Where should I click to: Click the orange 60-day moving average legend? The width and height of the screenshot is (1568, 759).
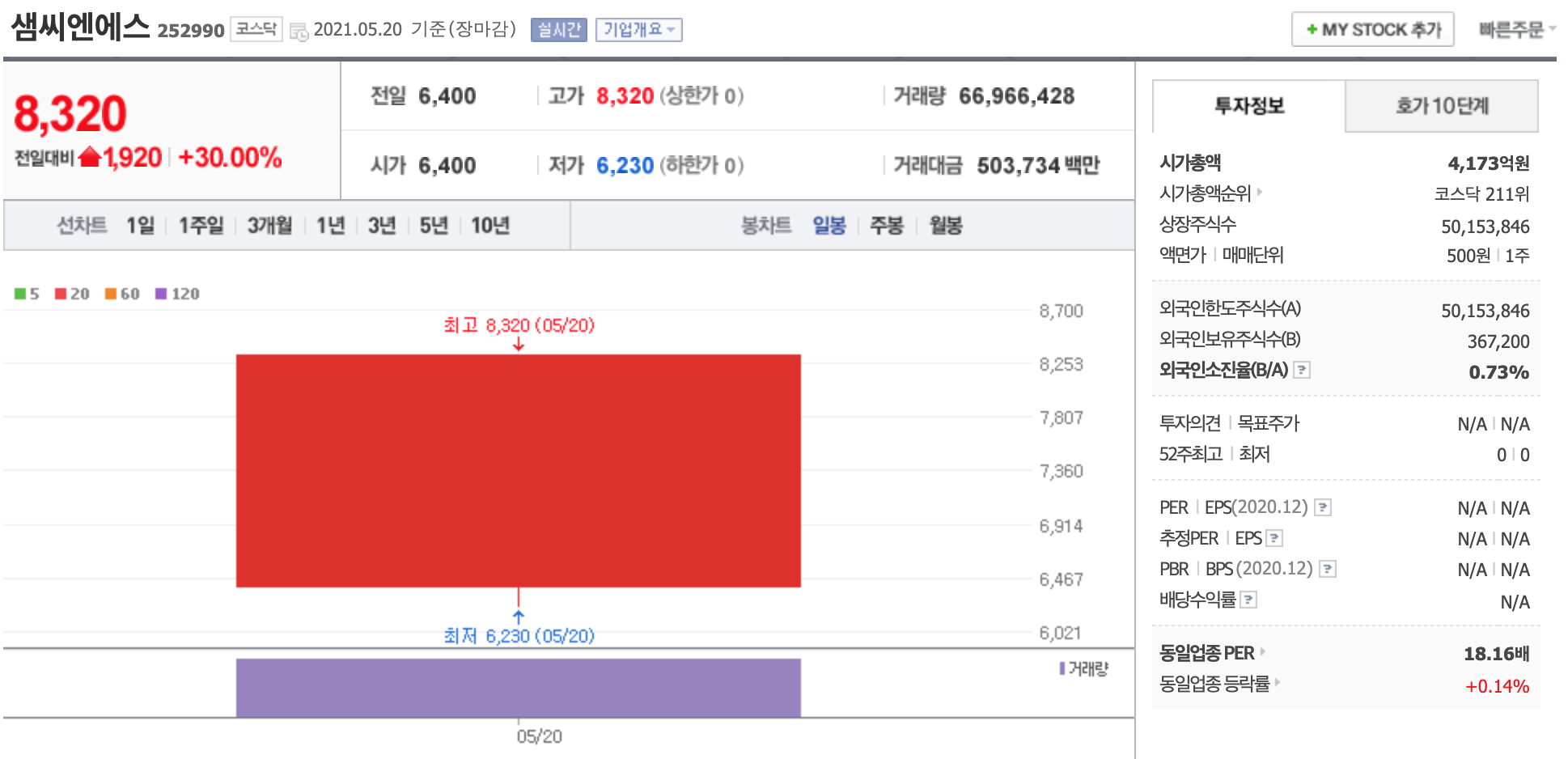coord(122,294)
